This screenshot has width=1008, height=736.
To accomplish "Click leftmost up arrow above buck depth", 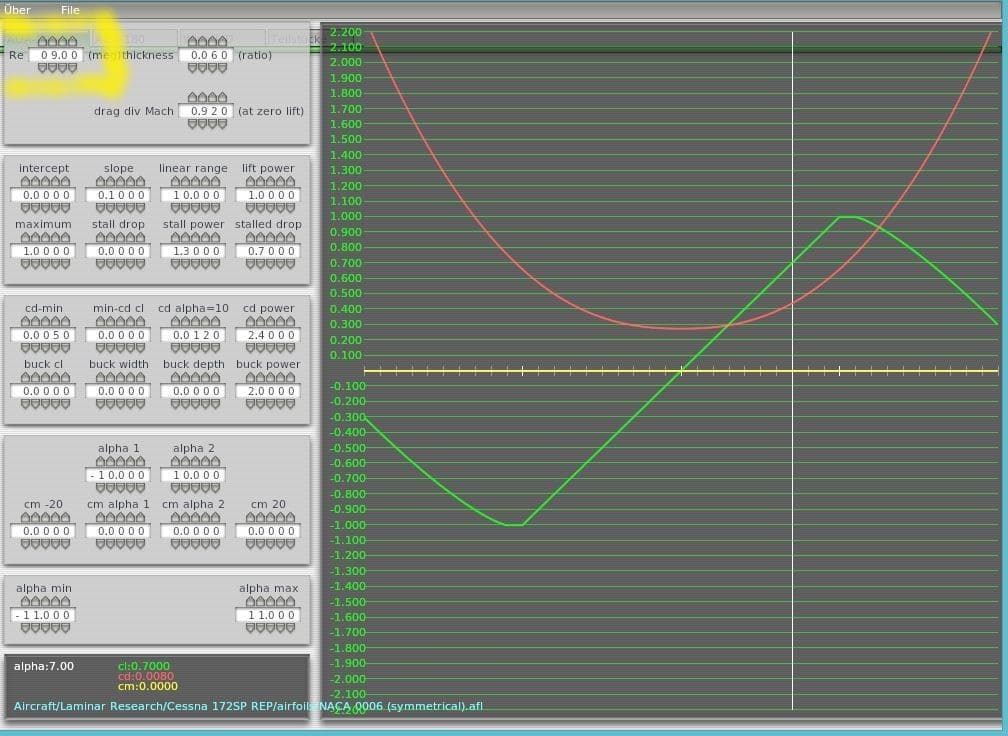I will click(x=176, y=378).
